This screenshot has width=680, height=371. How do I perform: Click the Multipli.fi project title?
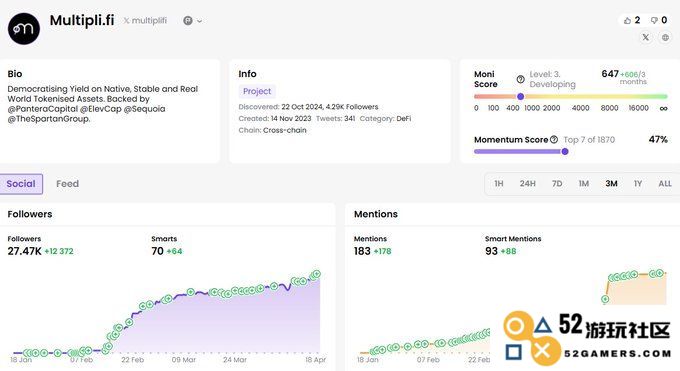(82, 20)
